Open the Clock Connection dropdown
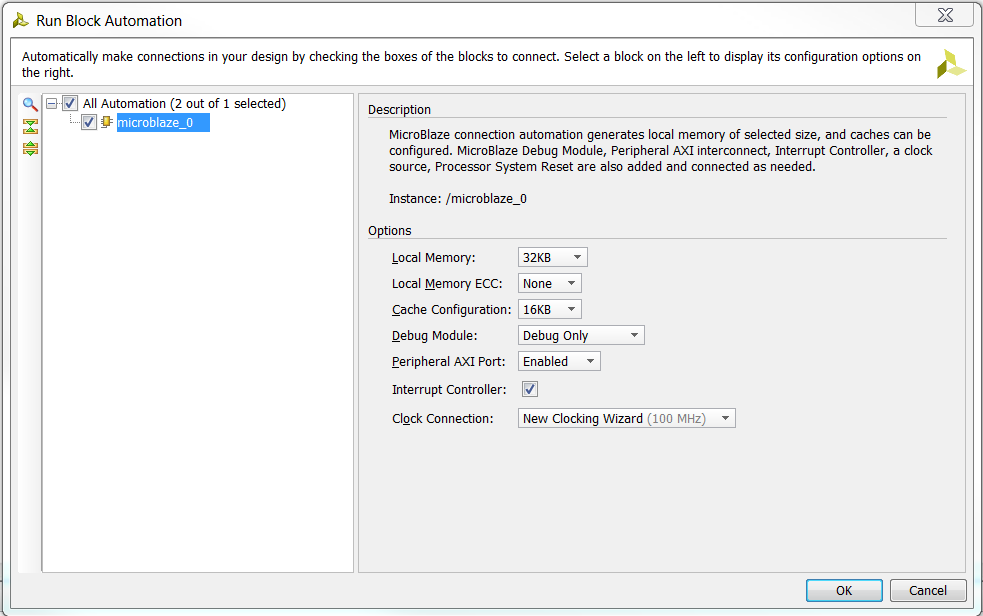The image size is (983, 616). (x=626, y=419)
